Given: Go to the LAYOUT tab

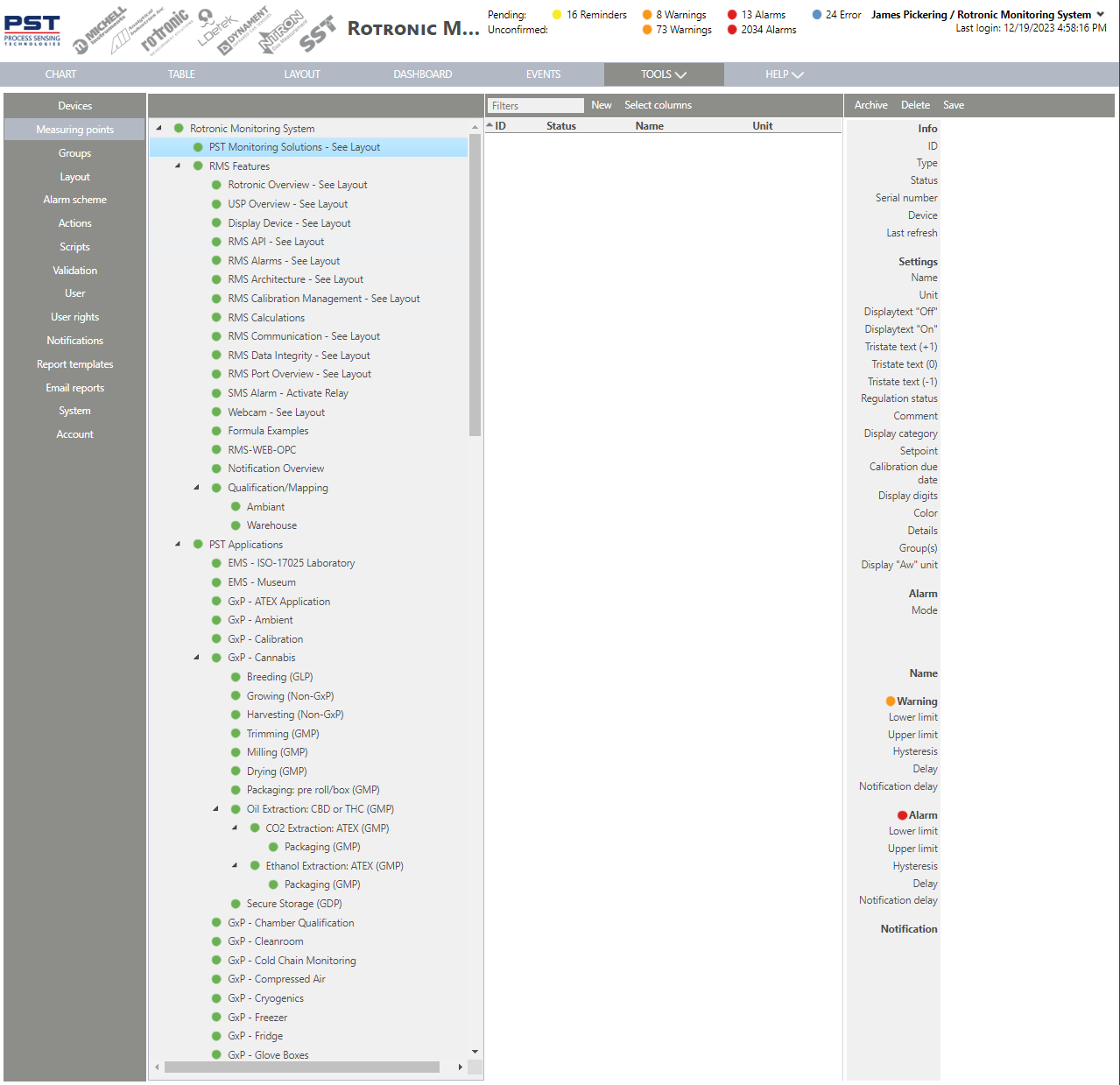Looking at the screenshot, I should (x=302, y=74).
